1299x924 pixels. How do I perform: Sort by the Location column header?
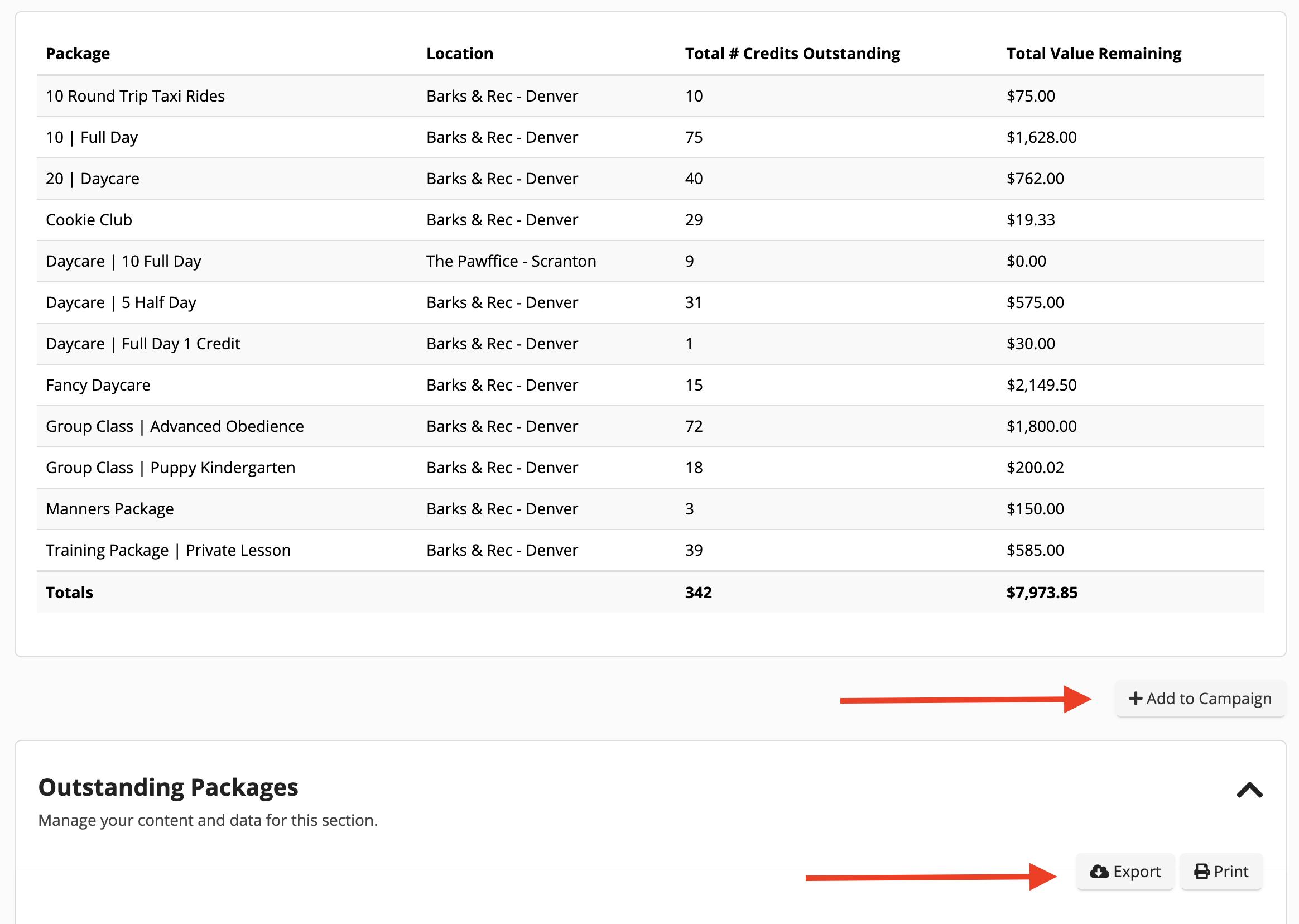click(460, 53)
